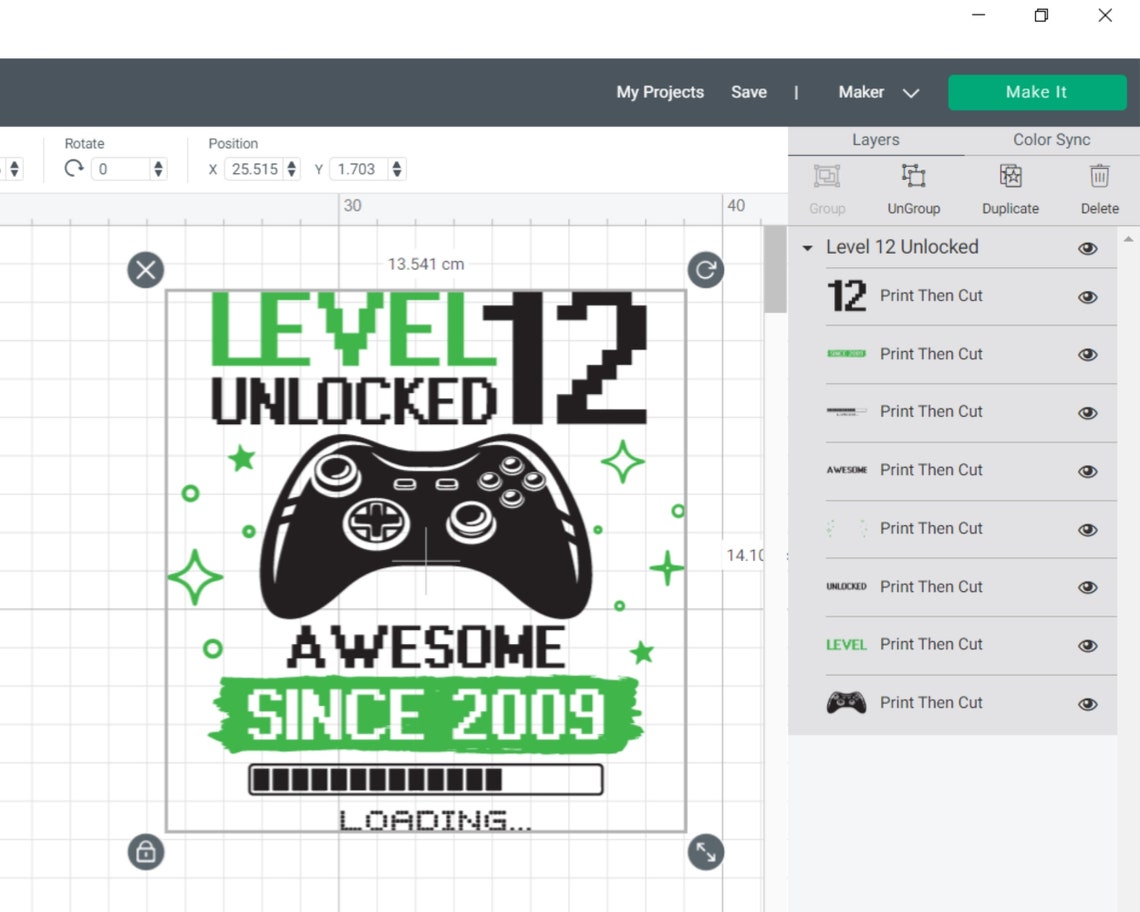Click the controller layer thumbnail icon
This screenshot has height=912, width=1140.
point(847,702)
